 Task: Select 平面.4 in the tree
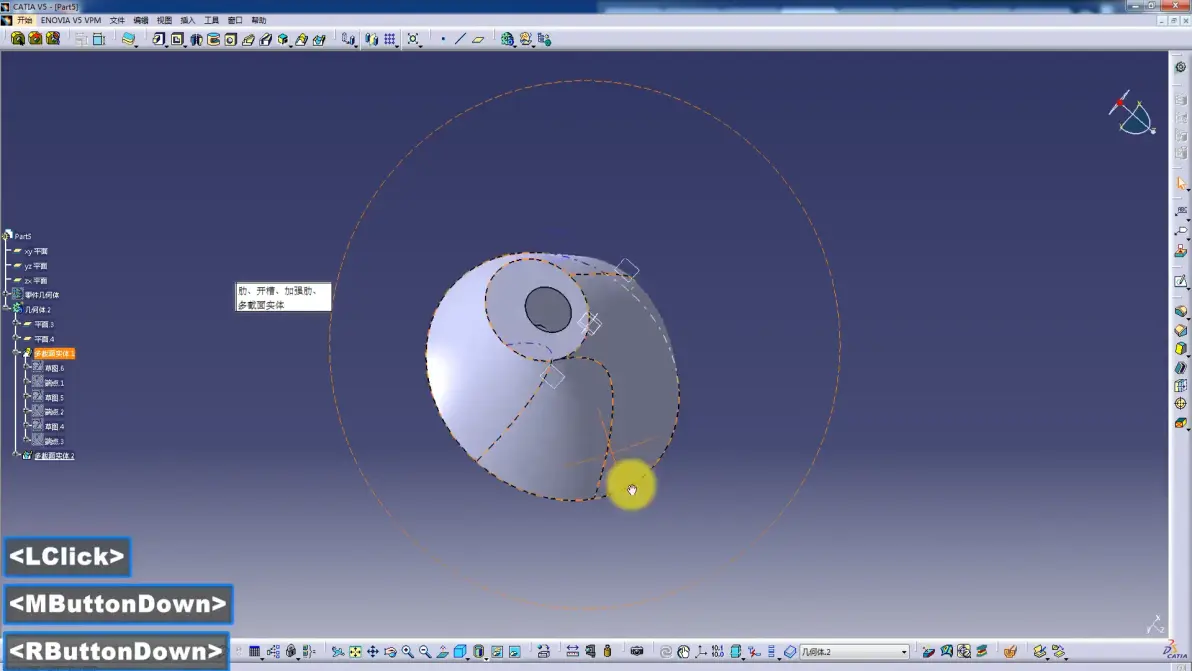[x=44, y=339]
